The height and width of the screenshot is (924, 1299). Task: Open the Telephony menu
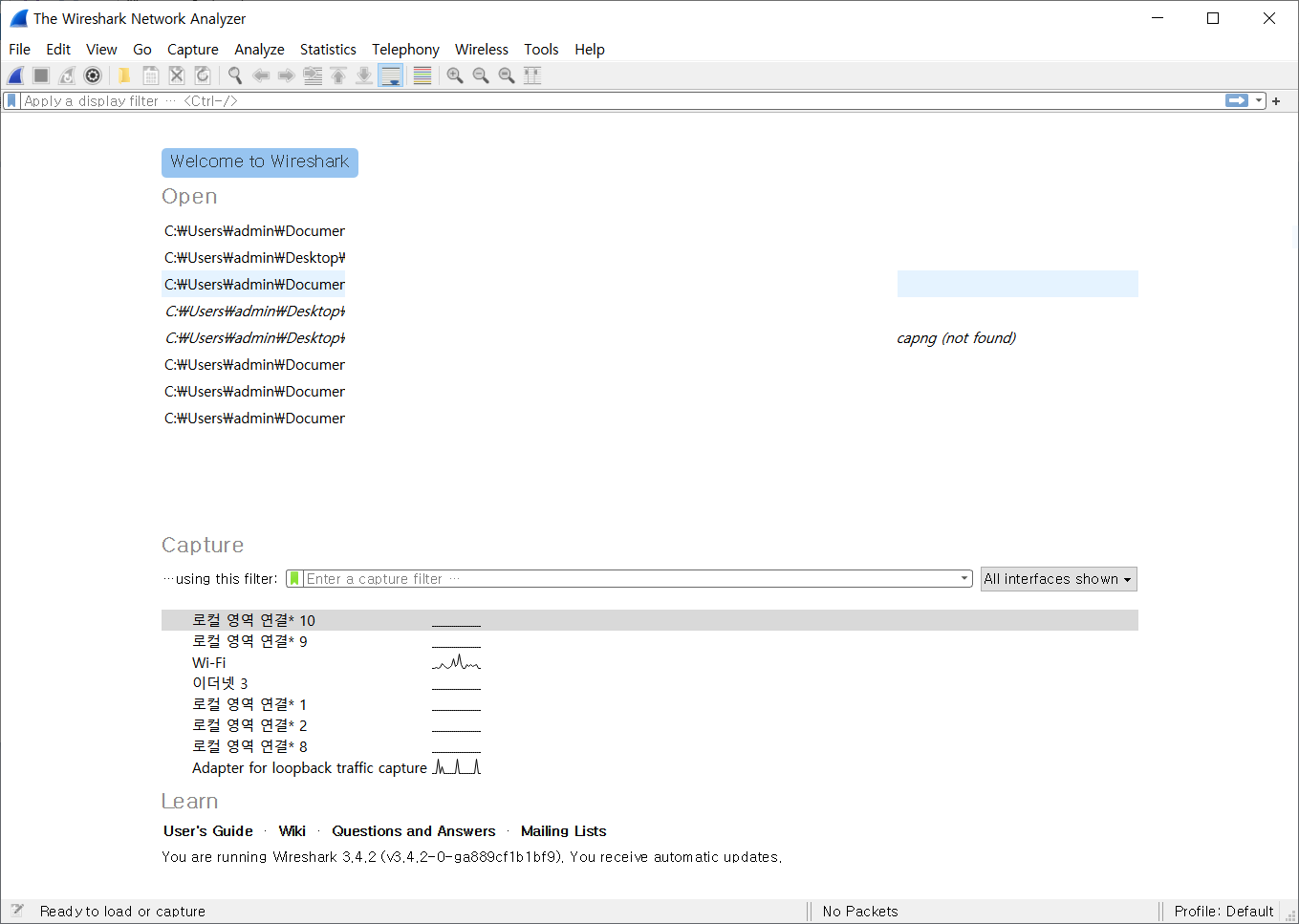tap(405, 50)
